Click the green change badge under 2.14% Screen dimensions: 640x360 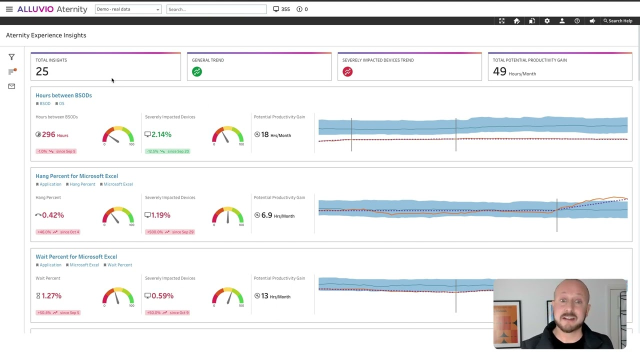168,151
